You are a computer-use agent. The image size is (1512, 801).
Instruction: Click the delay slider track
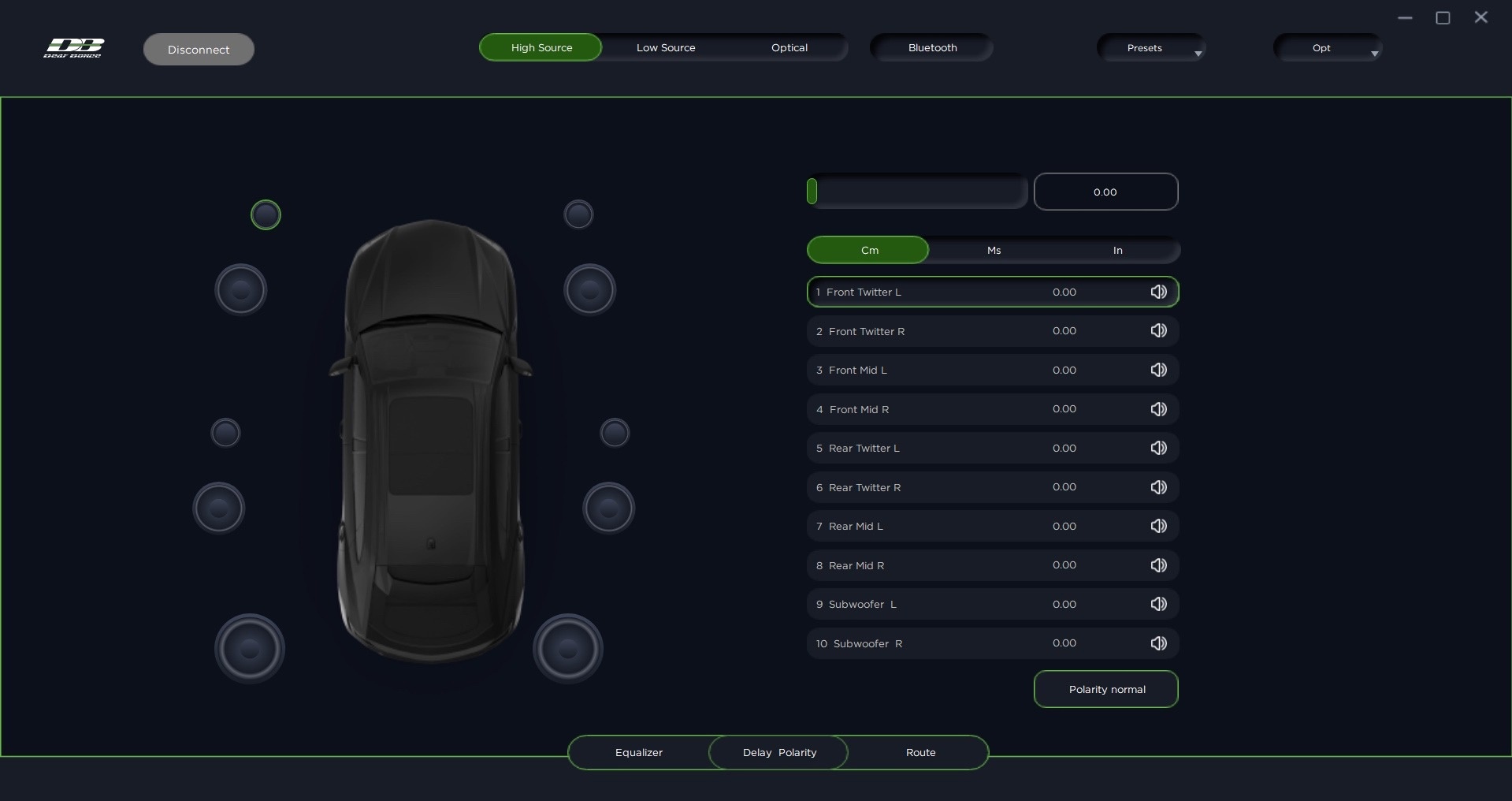tap(918, 192)
